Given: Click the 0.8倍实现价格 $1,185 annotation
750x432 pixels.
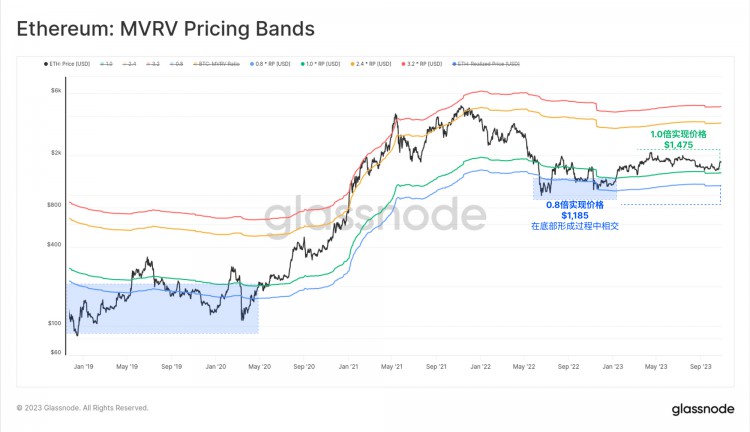Looking at the screenshot, I should 575,210.
